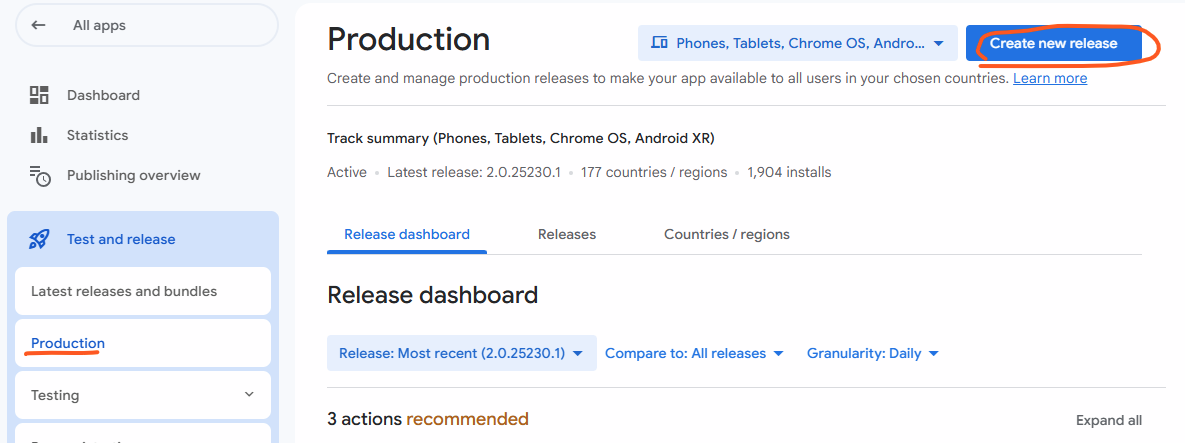The width and height of the screenshot is (1185, 443).
Task: Switch to the Countries / regions tab
Action: click(726, 234)
